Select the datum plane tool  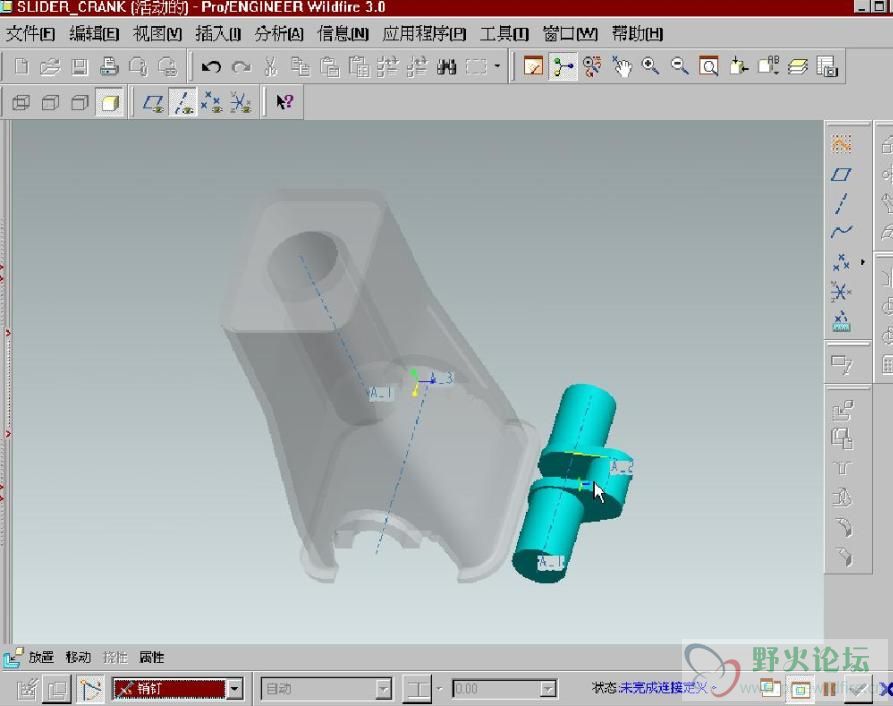pos(841,174)
